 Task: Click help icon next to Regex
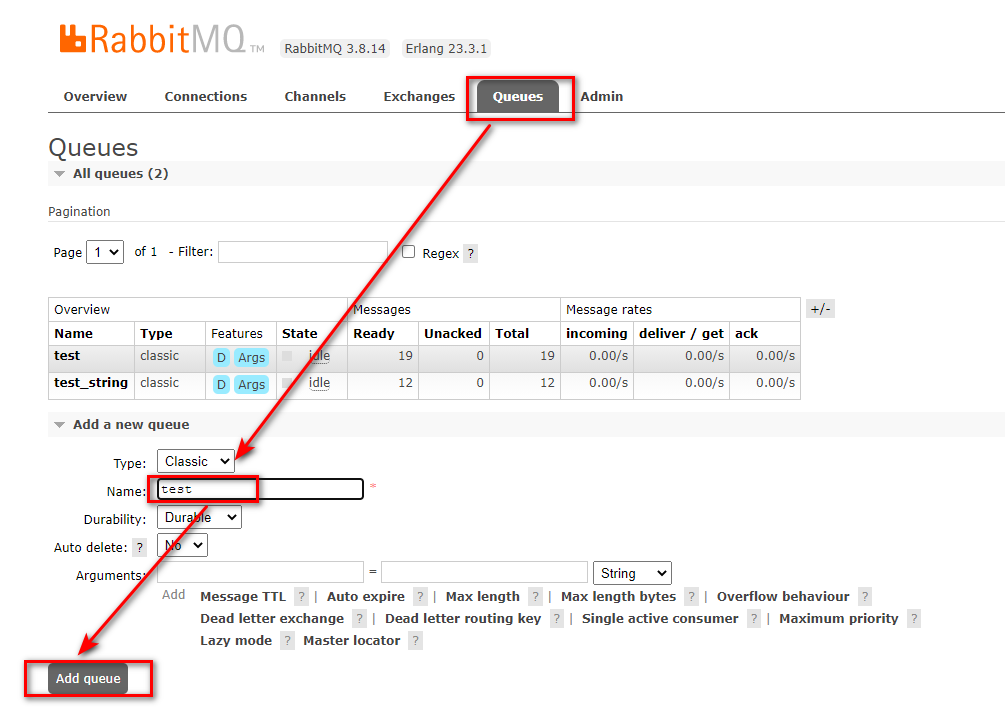(x=470, y=254)
